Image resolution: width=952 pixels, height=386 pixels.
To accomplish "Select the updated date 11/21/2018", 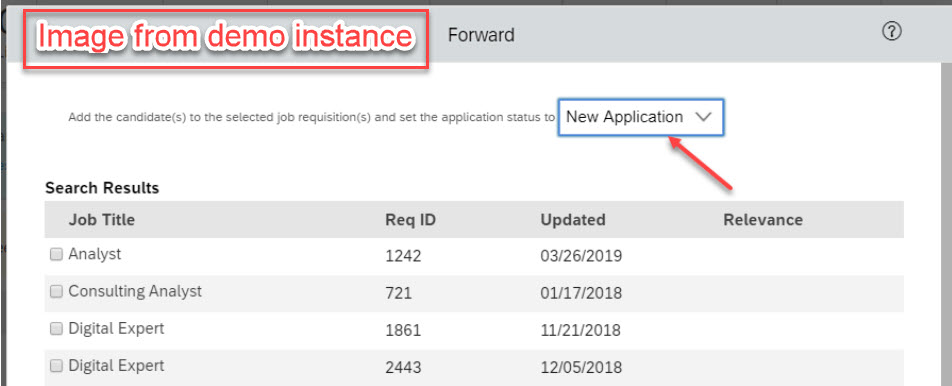I will click(x=580, y=330).
